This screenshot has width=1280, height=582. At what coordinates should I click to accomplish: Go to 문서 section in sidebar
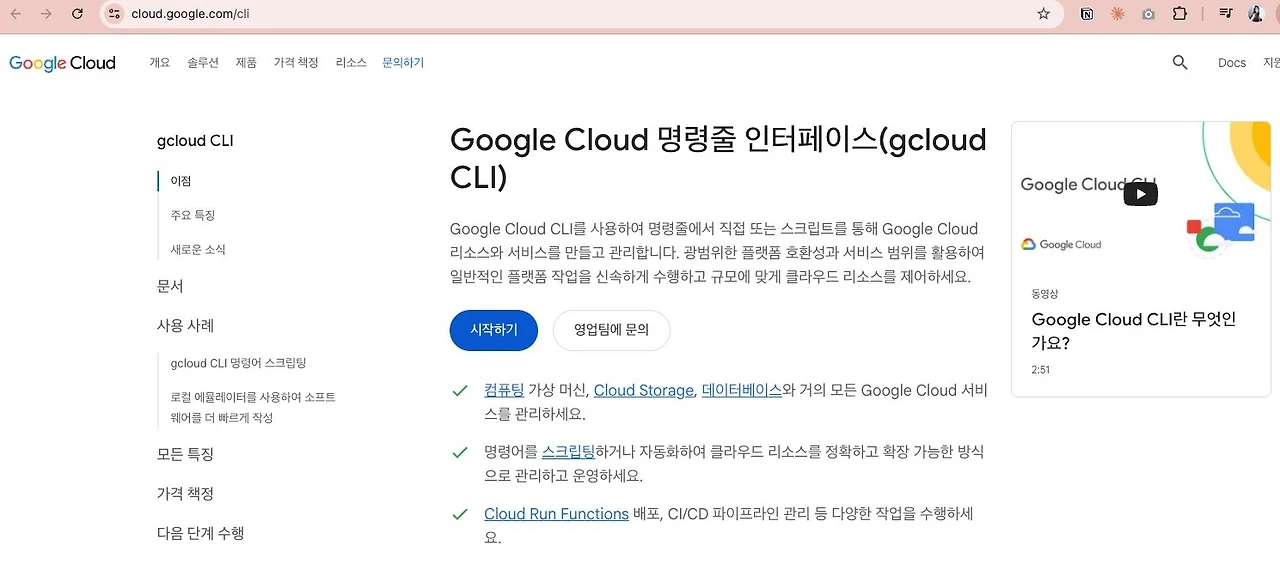click(170, 286)
